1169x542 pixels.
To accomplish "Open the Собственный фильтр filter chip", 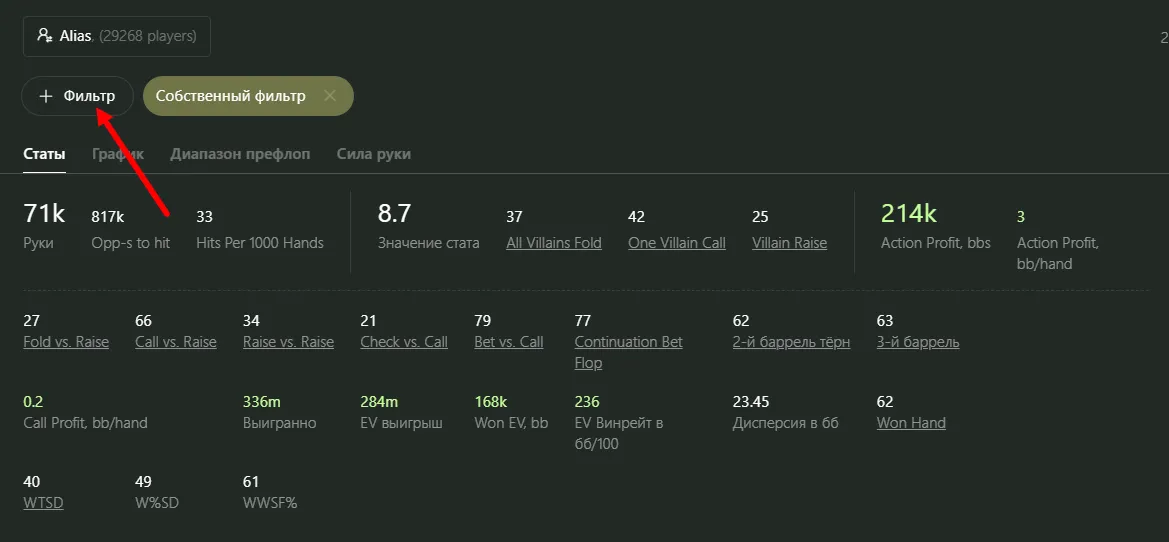I will 231,96.
